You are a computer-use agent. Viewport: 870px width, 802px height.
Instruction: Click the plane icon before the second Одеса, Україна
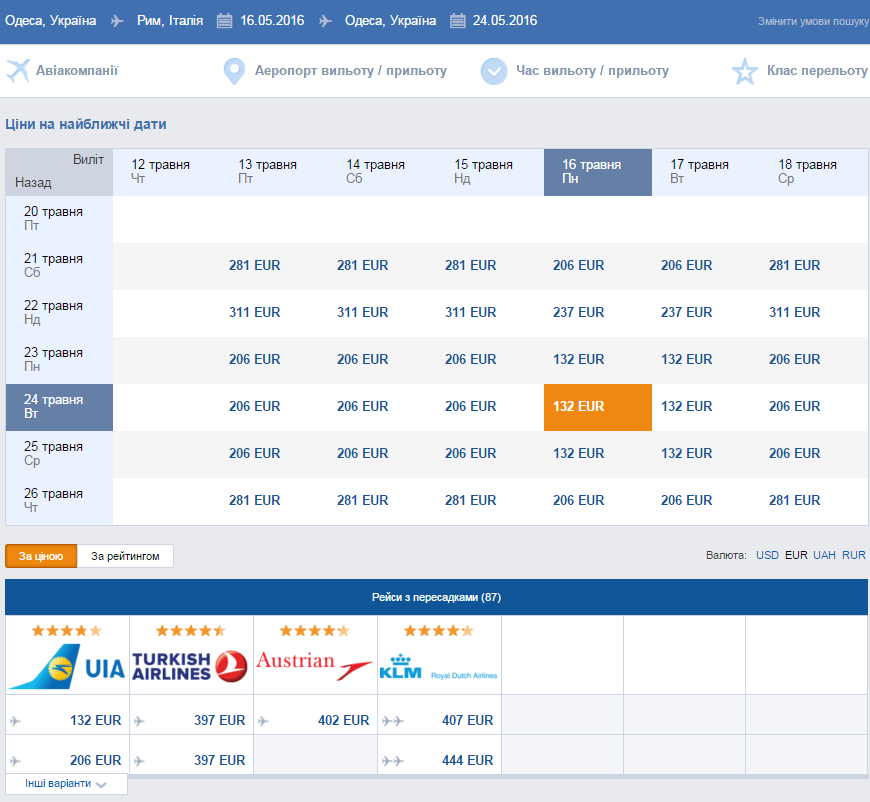(325, 21)
